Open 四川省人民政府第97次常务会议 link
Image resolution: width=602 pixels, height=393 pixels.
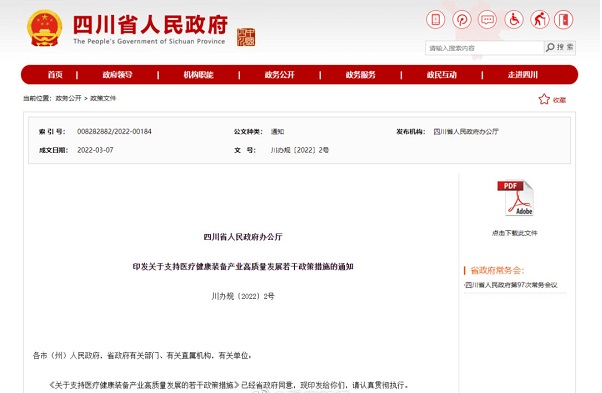511,285
